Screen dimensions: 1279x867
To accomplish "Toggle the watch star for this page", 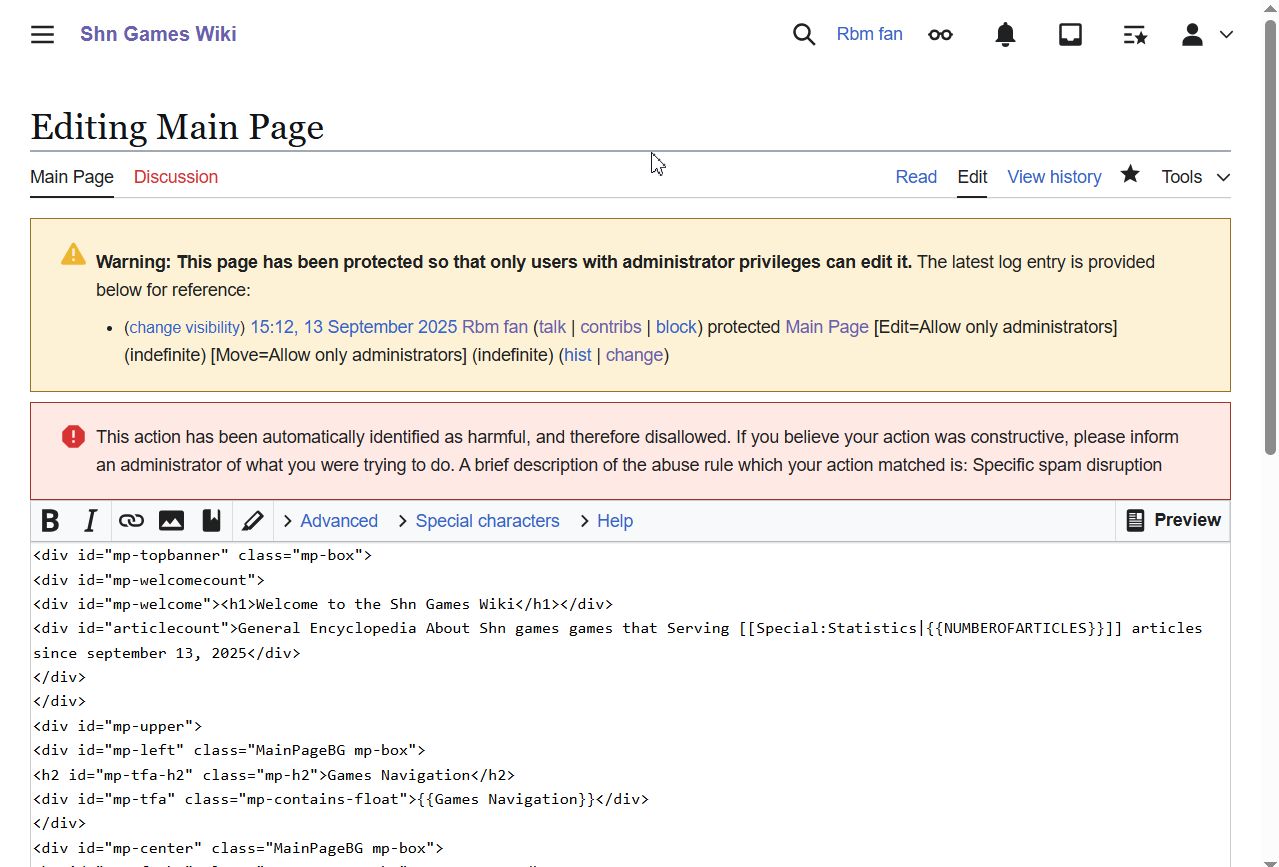I will click(x=1130, y=175).
